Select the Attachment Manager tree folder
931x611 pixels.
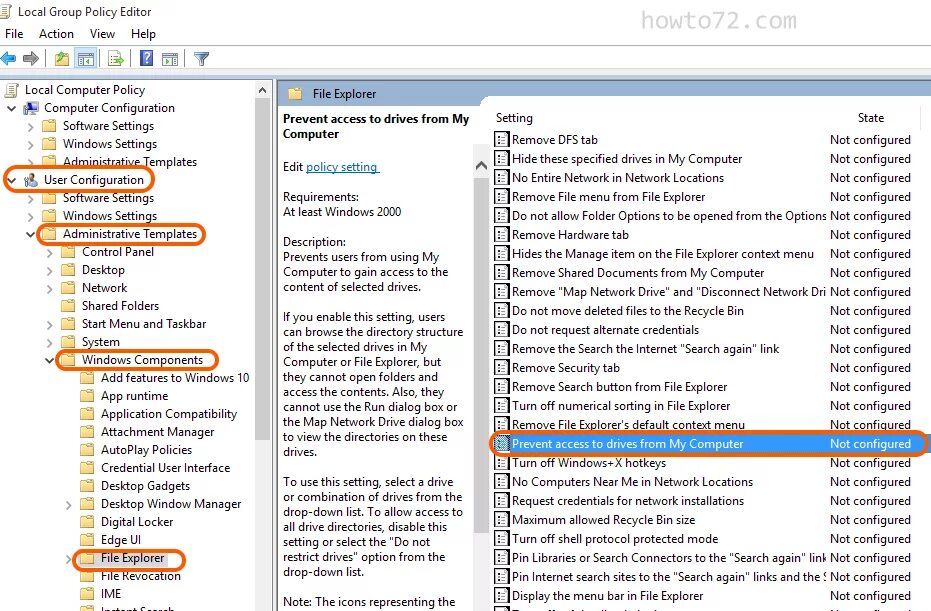click(x=157, y=432)
